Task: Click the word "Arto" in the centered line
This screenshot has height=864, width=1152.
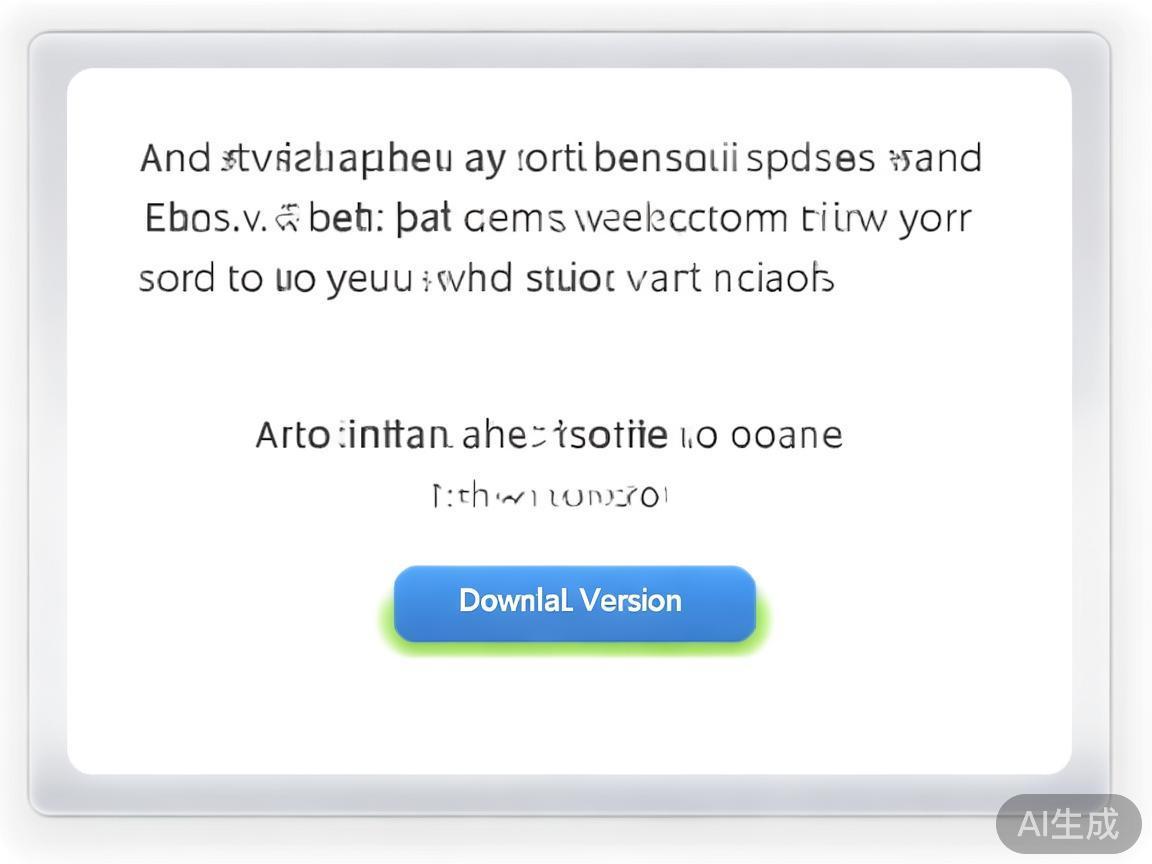Action: pos(292,435)
